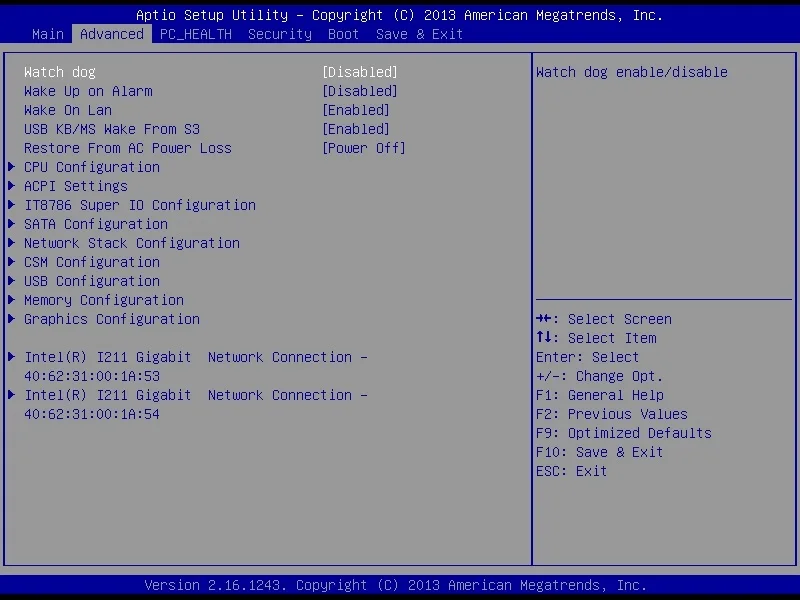Viewport: 800px width, 600px height.
Task: Toggle Wake On Lan [Enabled] value
Action: (x=356, y=110)
